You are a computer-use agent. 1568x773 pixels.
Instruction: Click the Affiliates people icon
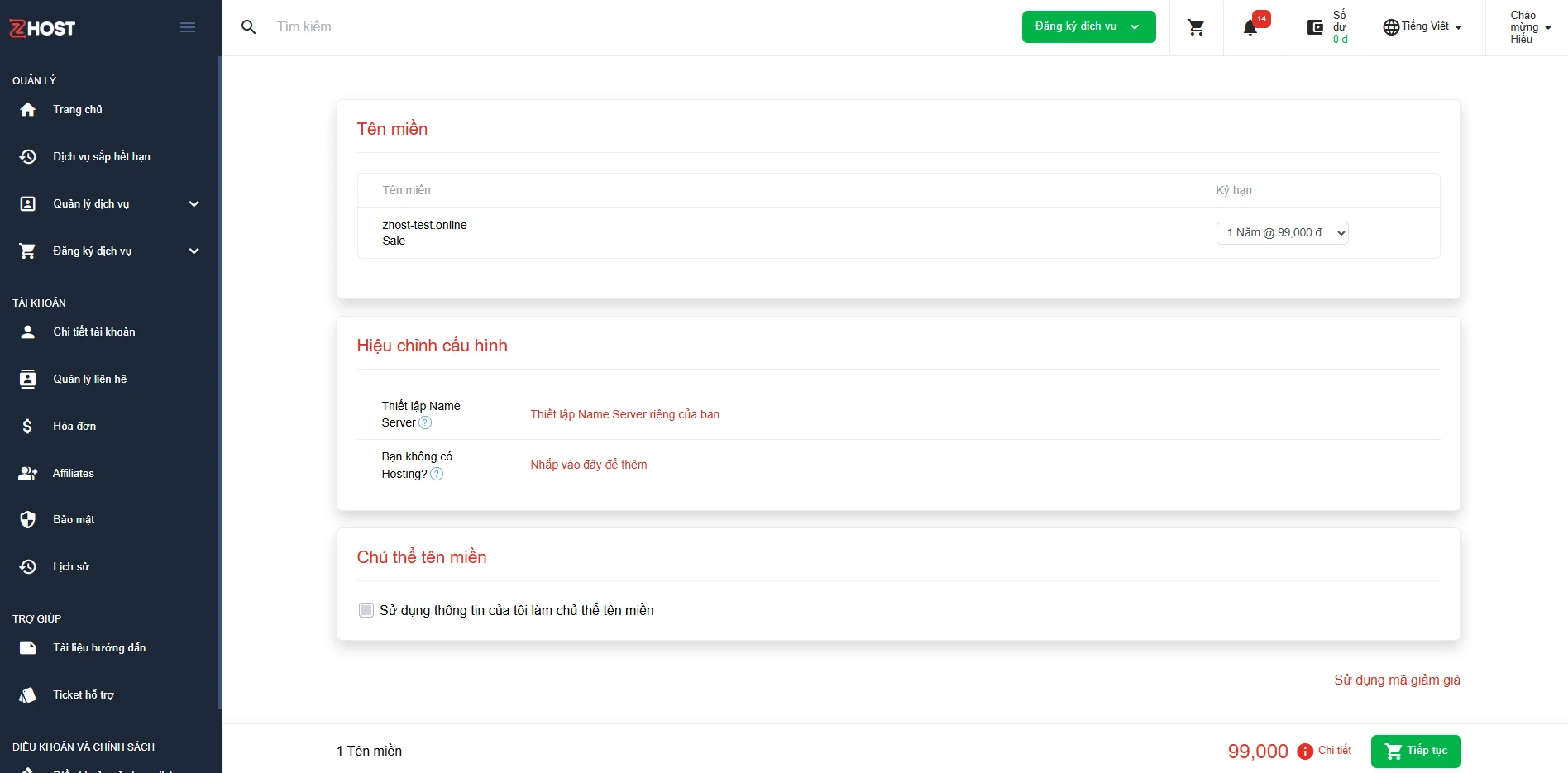click(x=27, y=473)
